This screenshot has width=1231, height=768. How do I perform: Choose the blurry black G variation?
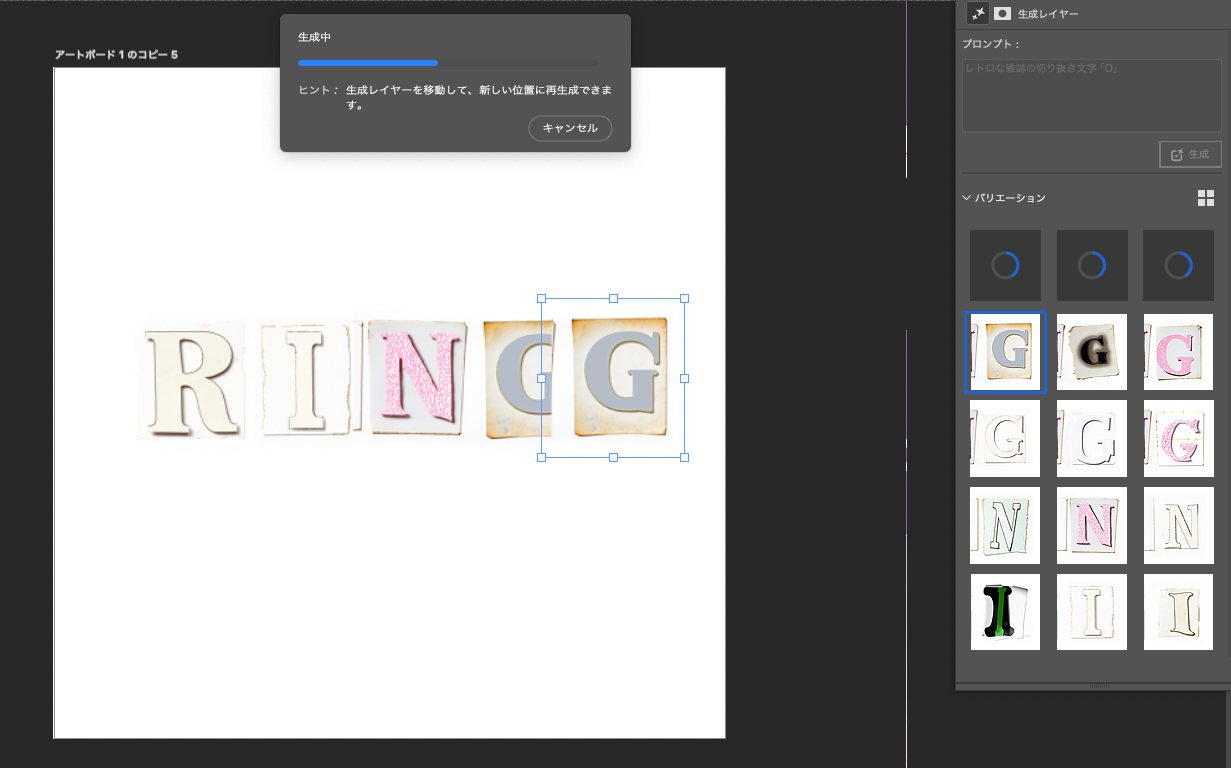coord(1092,352)
